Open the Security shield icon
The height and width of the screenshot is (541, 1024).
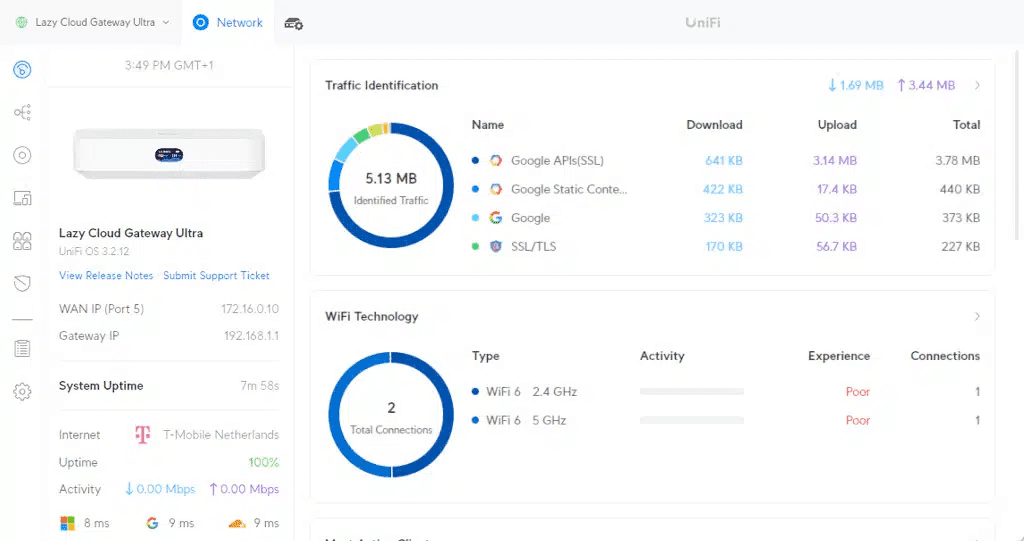tap(22, 284)
